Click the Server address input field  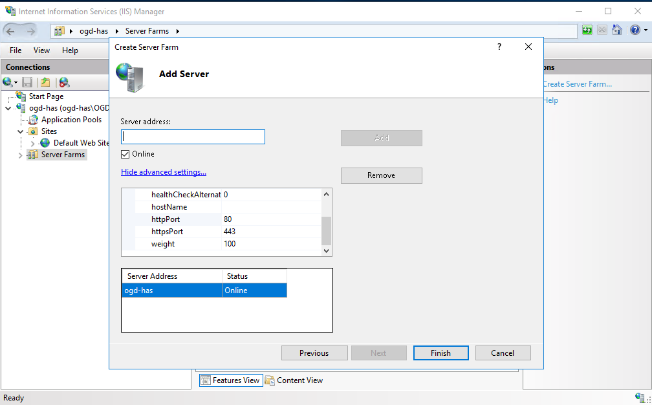(193, 137)
